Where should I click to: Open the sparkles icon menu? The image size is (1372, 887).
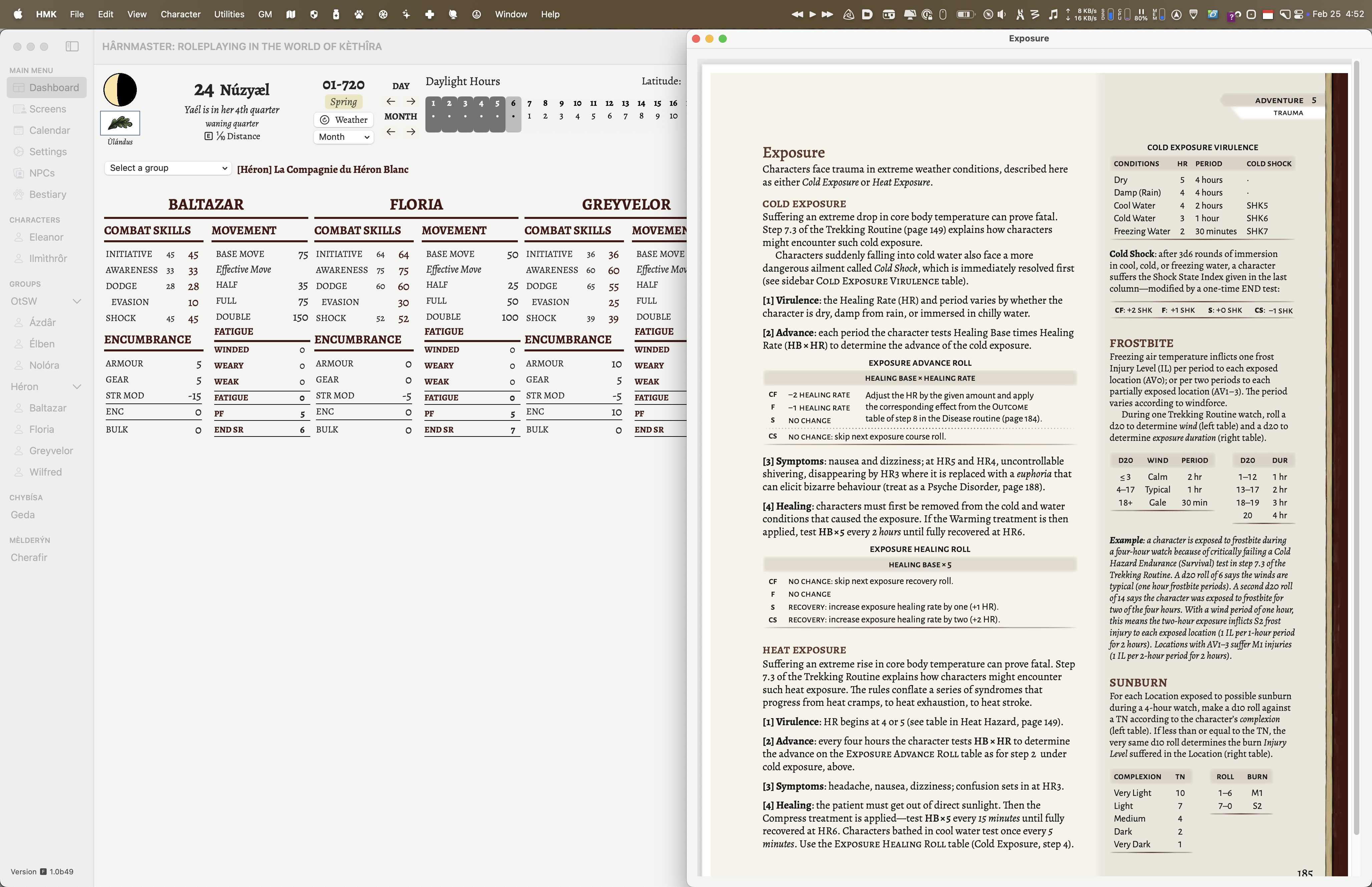[406, 14]
